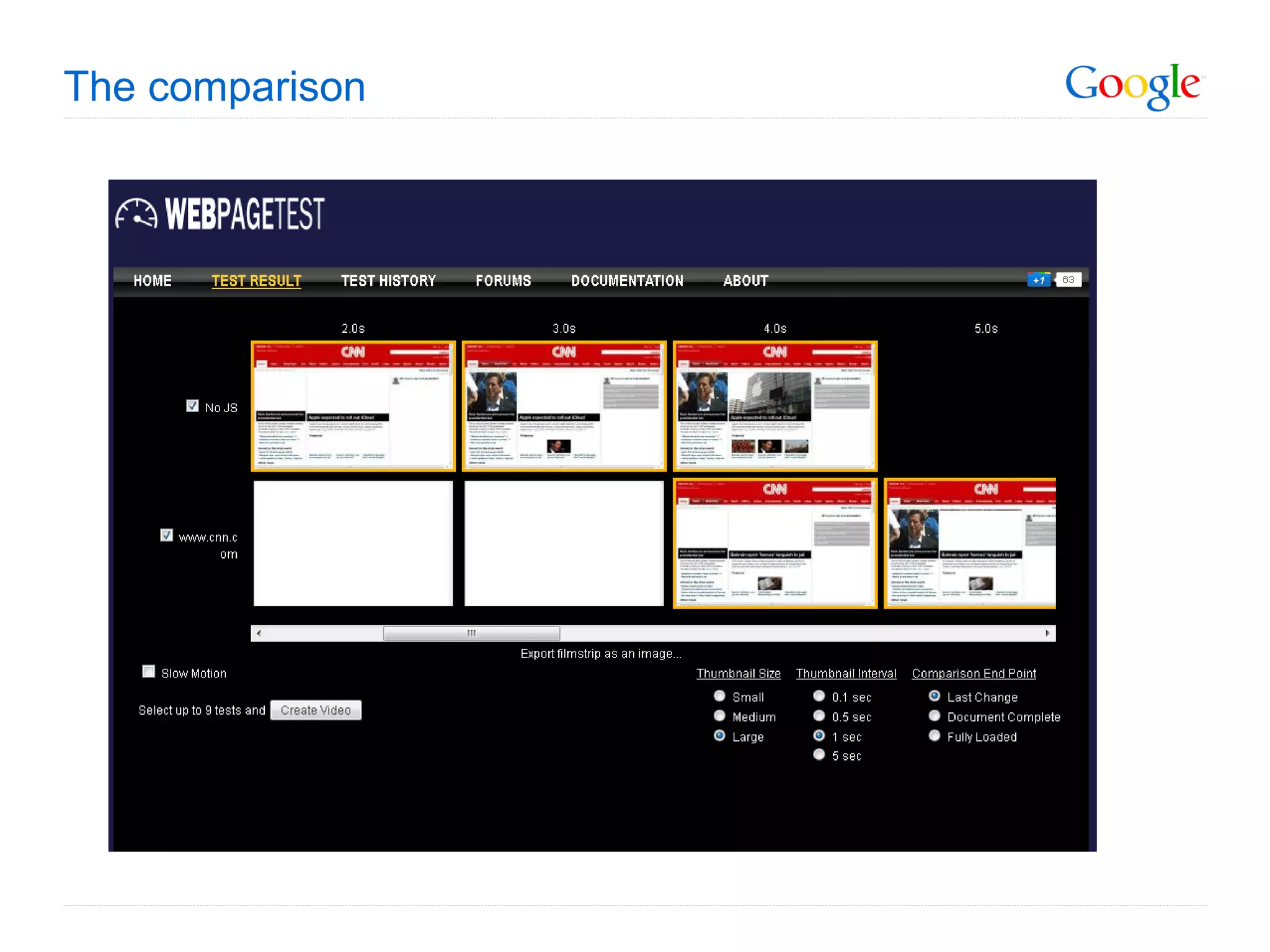Choose Last Change comparison end point

point(935,695)
